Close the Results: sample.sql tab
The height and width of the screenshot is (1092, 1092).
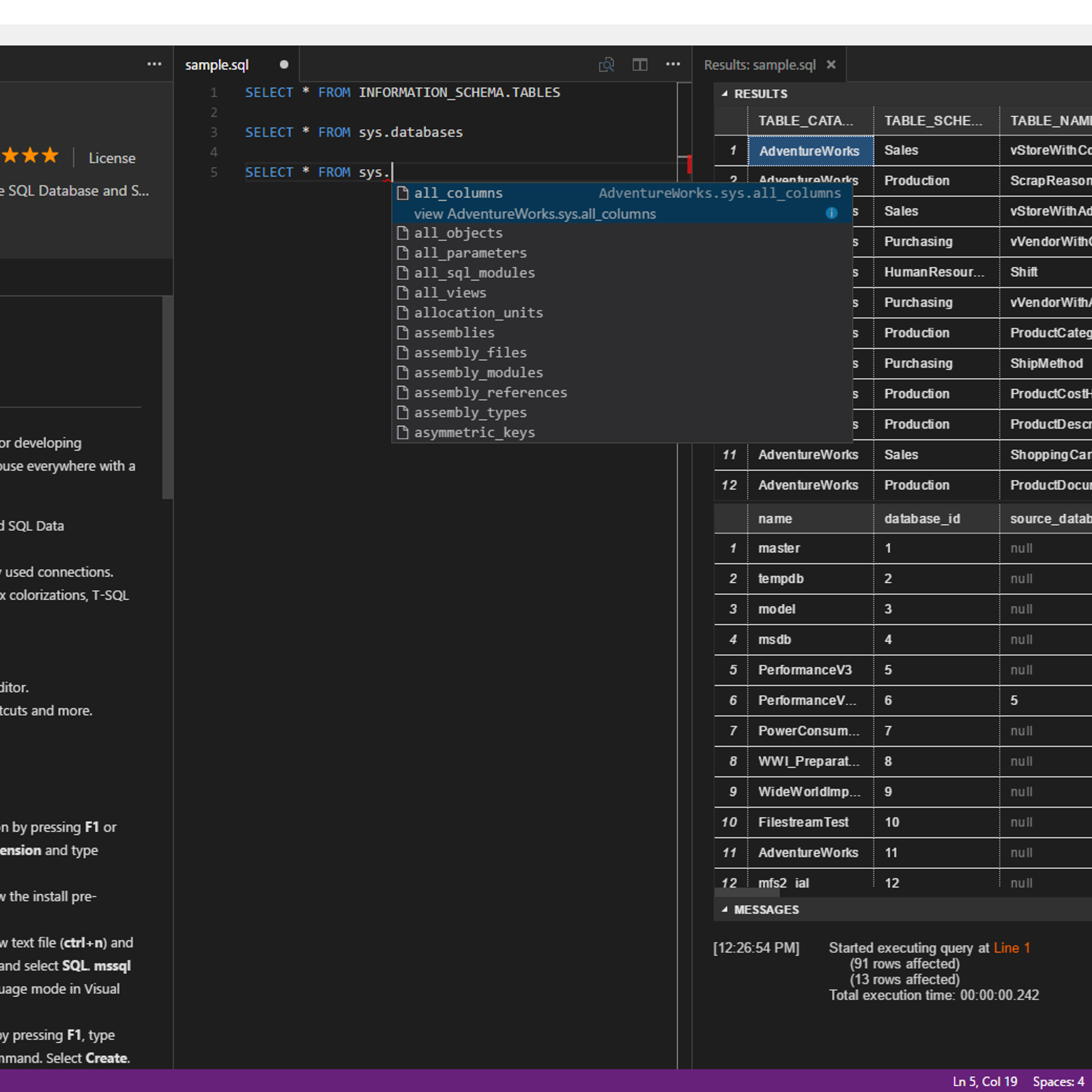click(831, 64)
